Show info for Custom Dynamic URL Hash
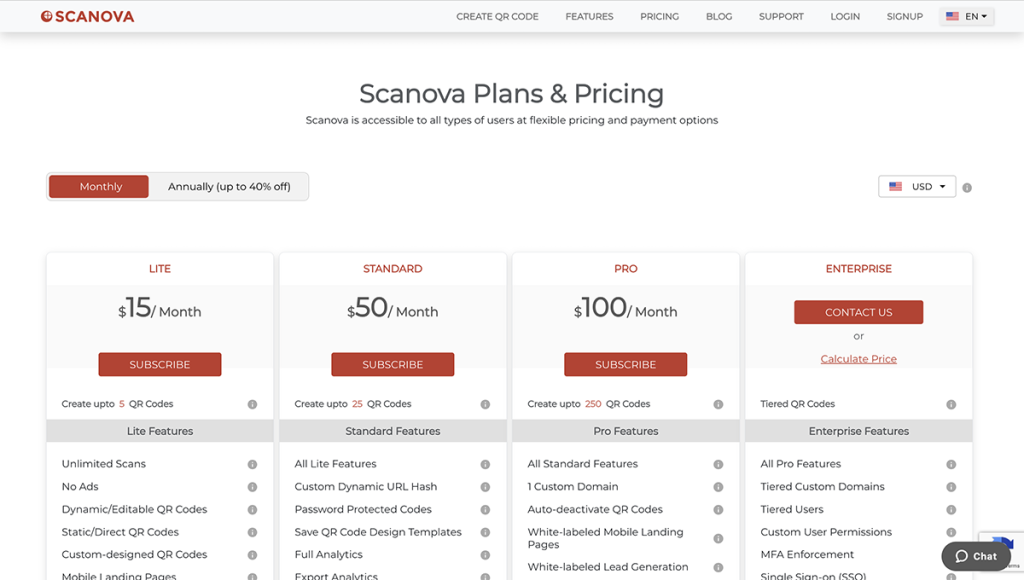This screenshot has height=580, width=1024. click(485, 487)
